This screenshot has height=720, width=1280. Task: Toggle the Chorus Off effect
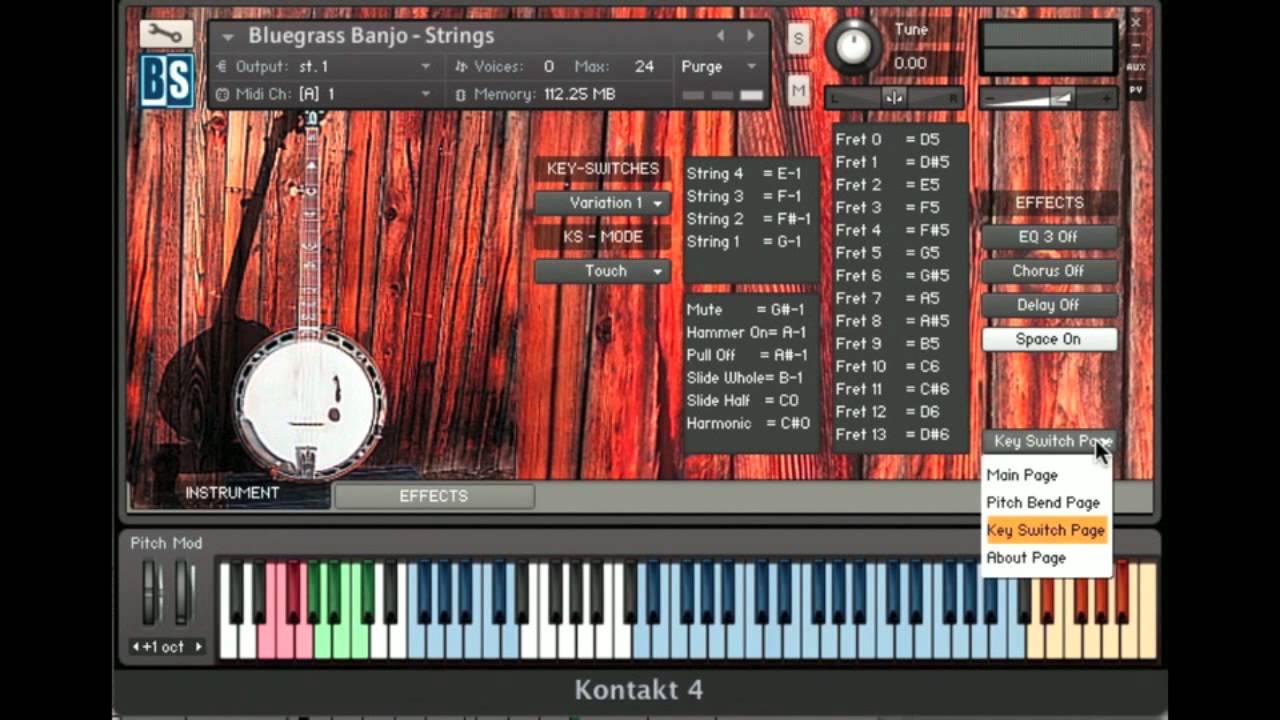click(x=1048, y=271)
